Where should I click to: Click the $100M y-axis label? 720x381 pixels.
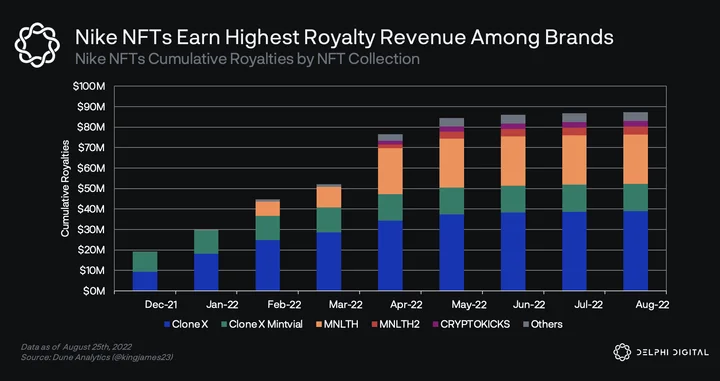click(89, 86)
